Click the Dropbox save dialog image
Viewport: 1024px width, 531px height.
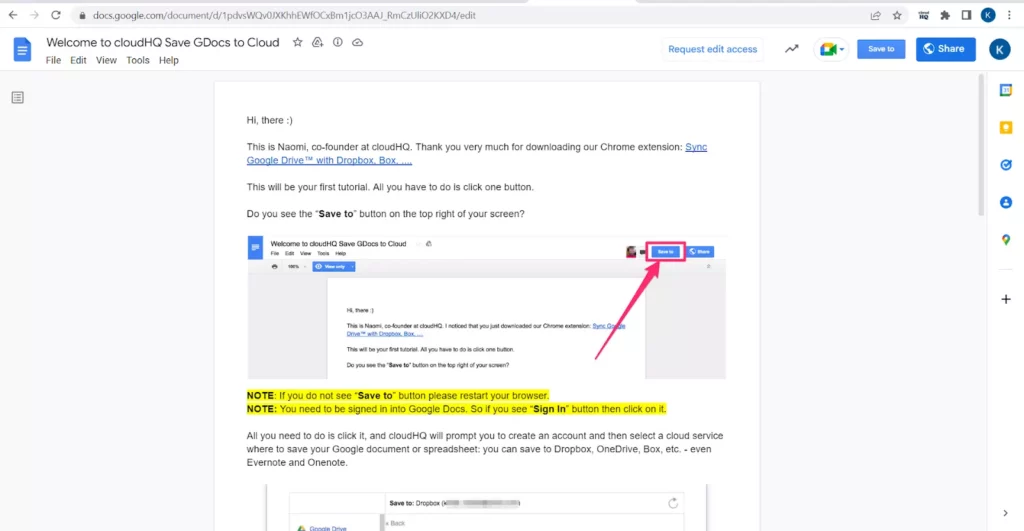tap(486, 507)
